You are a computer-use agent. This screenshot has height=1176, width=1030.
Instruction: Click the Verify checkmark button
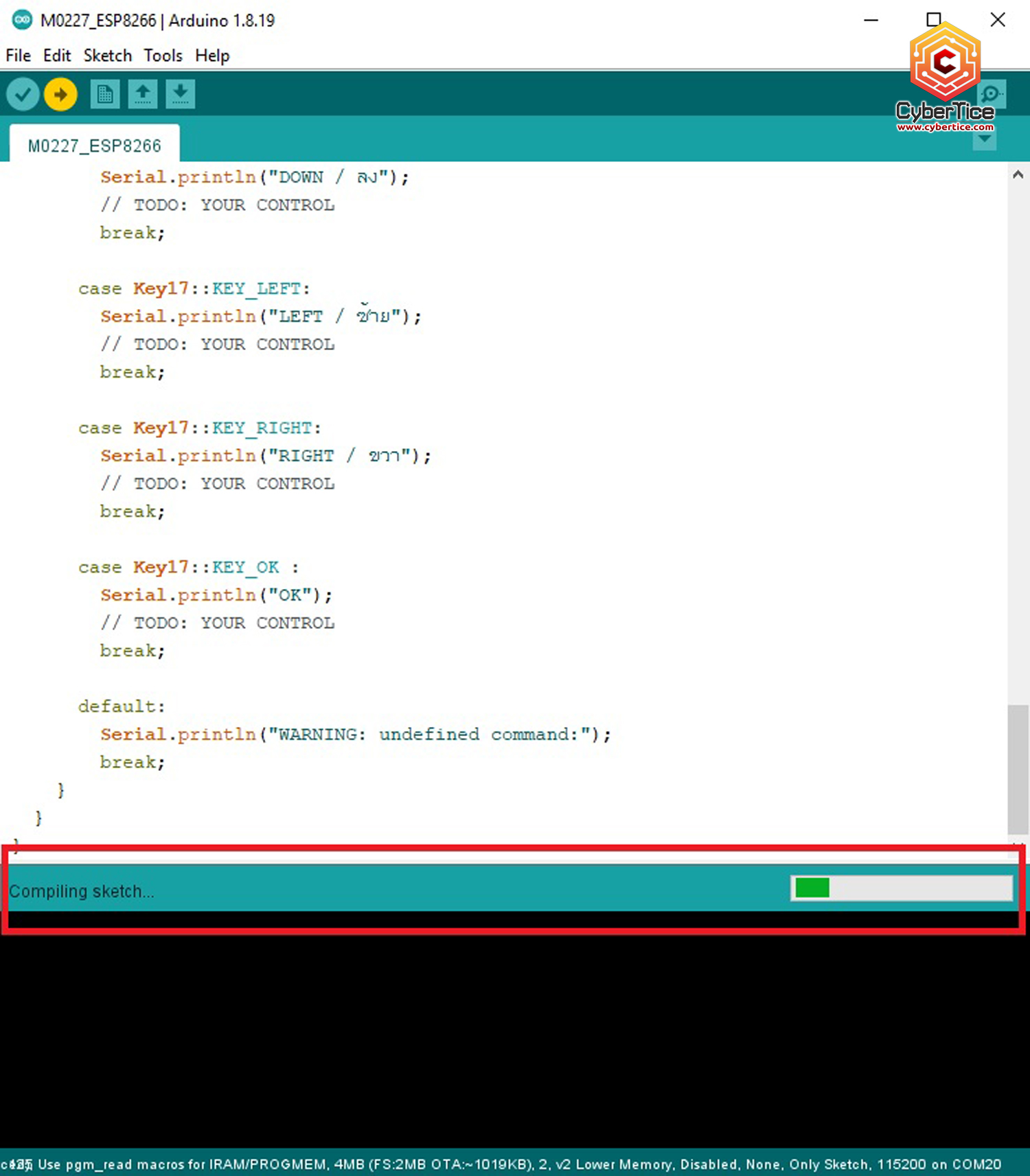tap(23, 94)
